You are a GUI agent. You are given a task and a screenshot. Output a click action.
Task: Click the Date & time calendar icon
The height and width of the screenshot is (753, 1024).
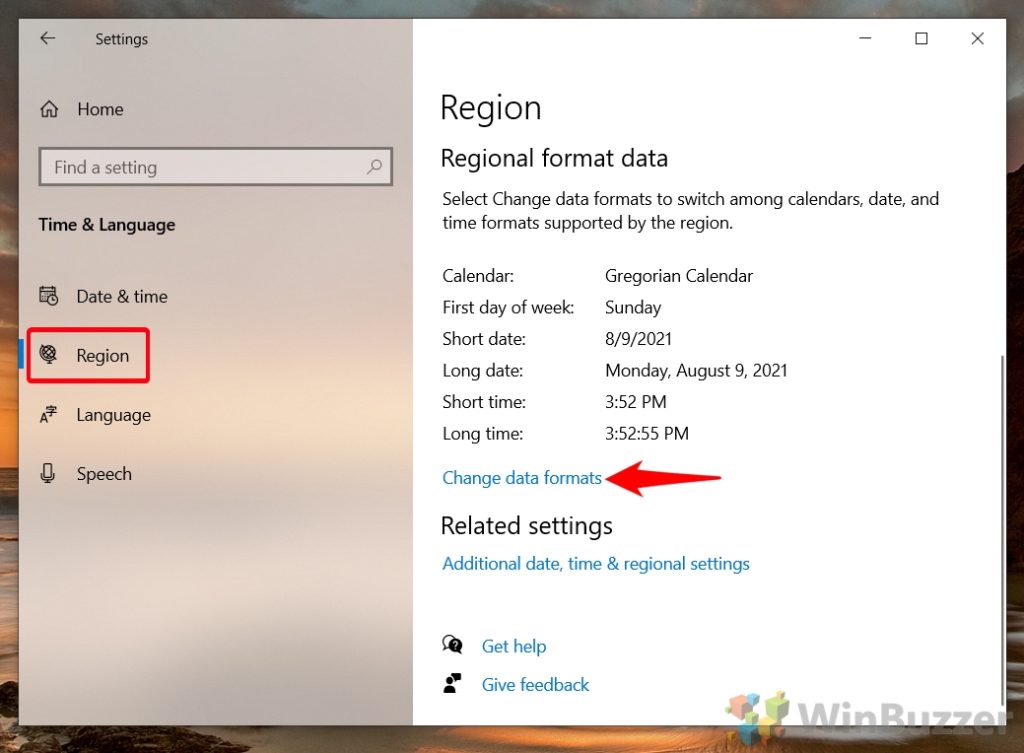[48, 296]
